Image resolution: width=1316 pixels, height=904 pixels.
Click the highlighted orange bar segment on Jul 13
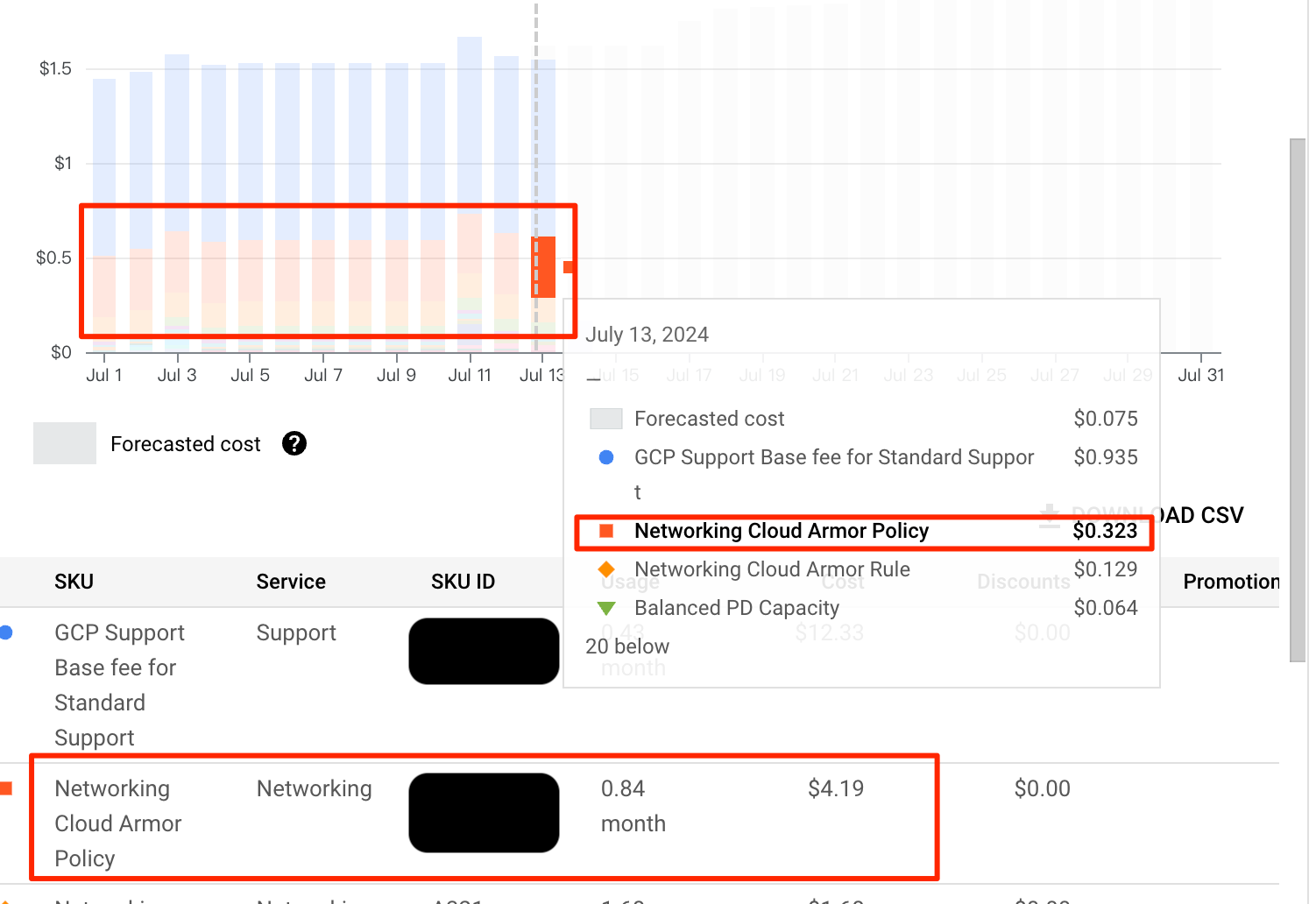[544, 267]
